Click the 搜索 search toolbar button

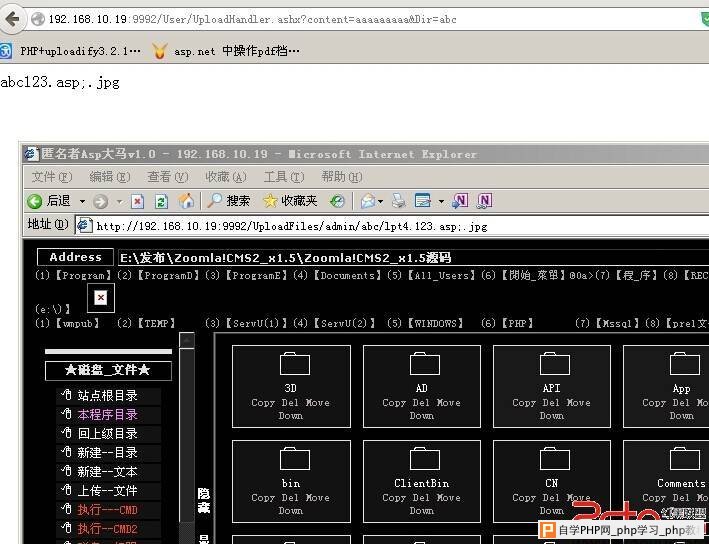[228, 201]
